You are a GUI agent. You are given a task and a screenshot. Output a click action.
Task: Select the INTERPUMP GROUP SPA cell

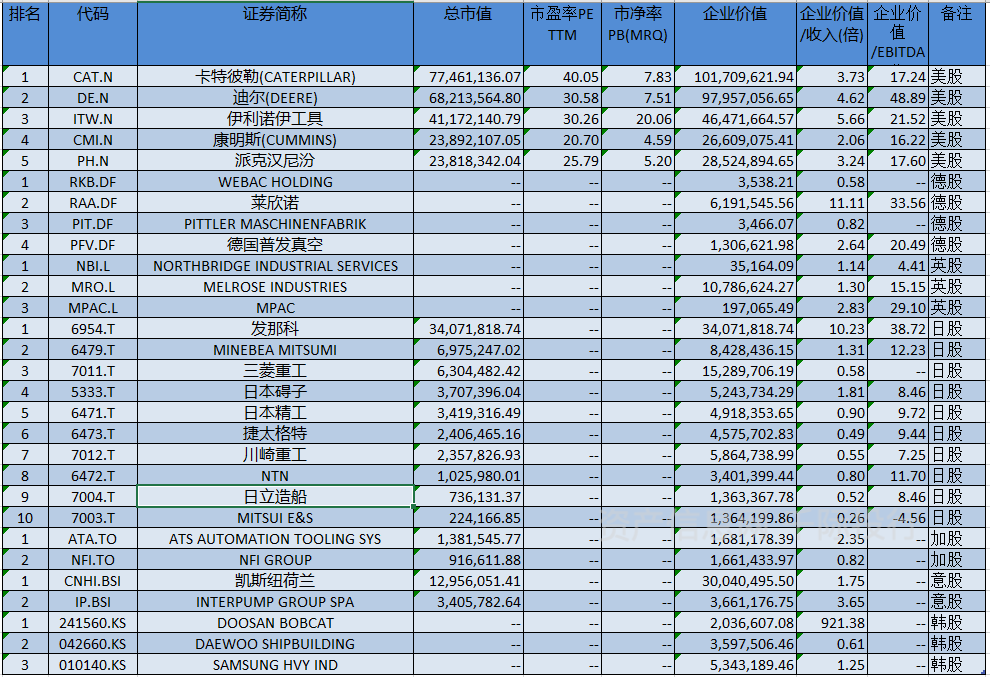click(275, 602)
